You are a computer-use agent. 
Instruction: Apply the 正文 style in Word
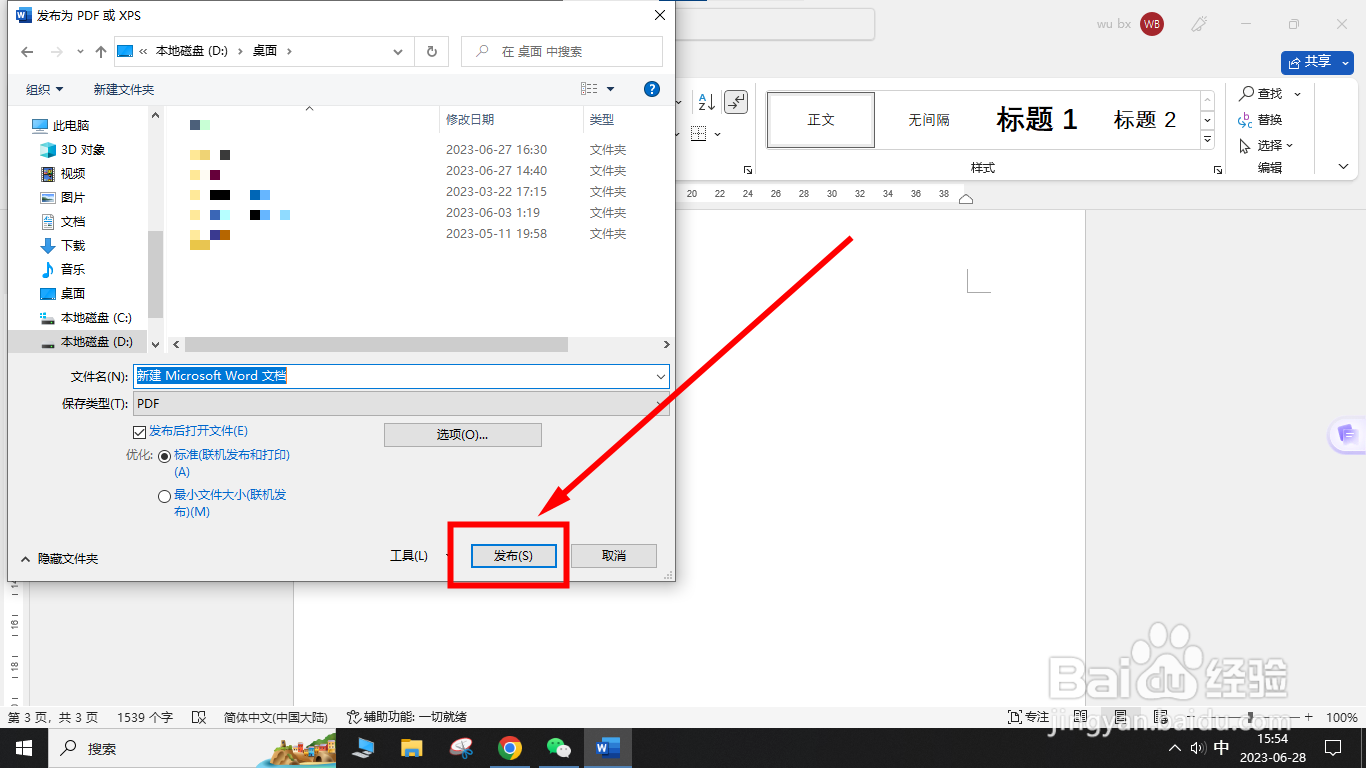pyautogui.click(x=821, y=120)
